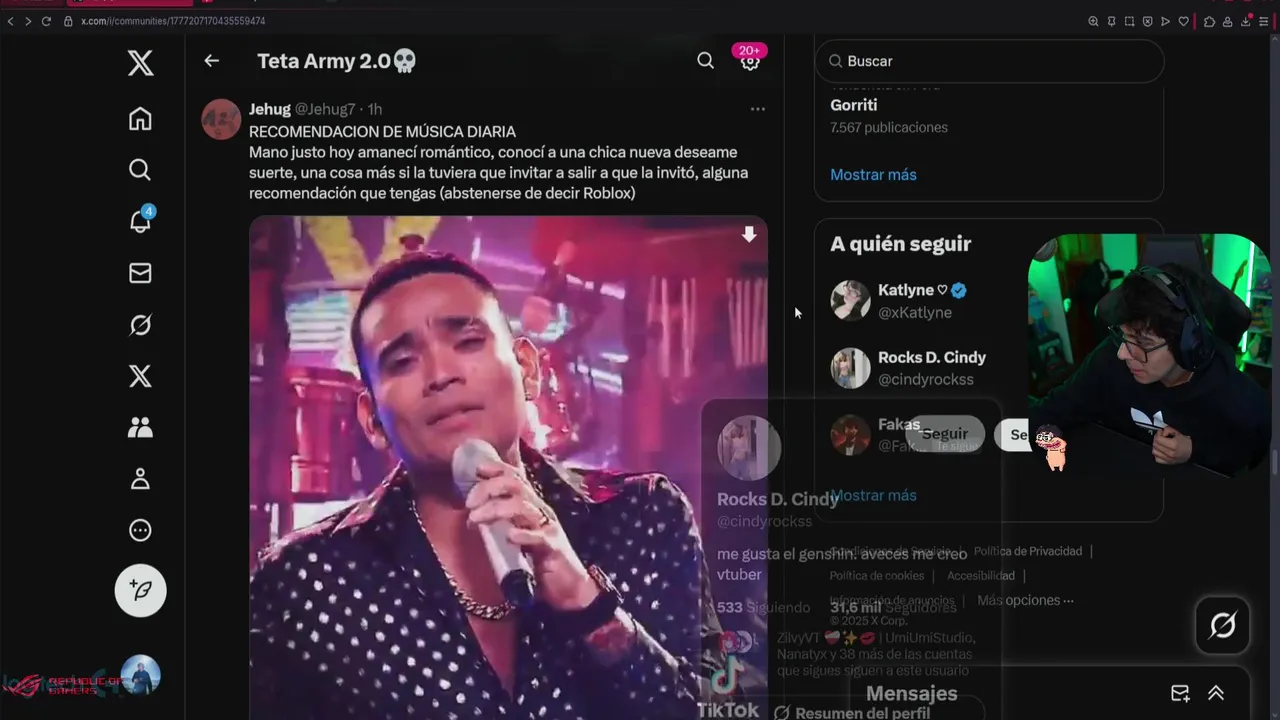
Task: Open Jehug's profile avatar on the post
Action: click(222, 119)
